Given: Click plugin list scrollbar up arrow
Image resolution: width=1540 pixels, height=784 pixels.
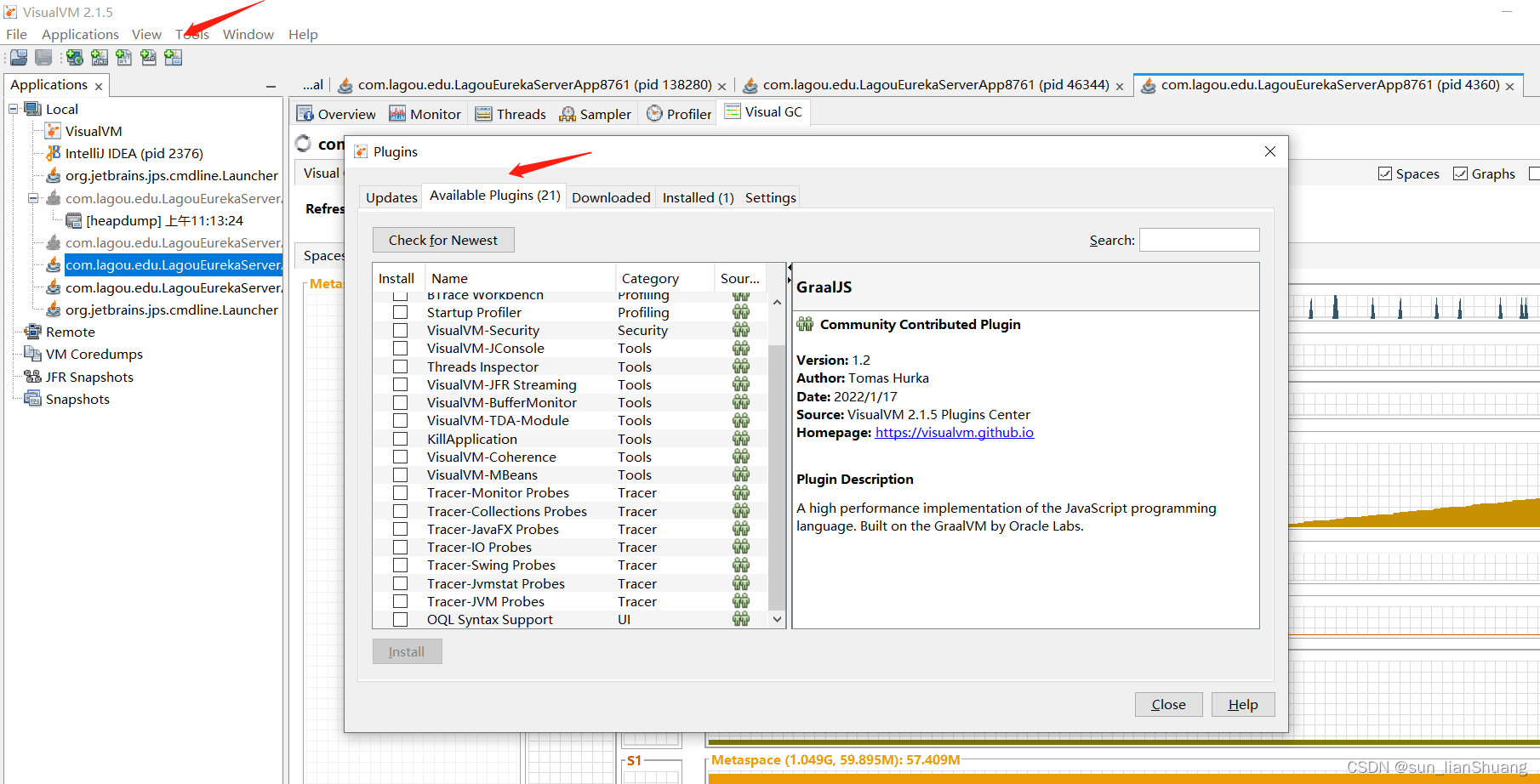Looking at the screenshot, I should tap(777, 302).
